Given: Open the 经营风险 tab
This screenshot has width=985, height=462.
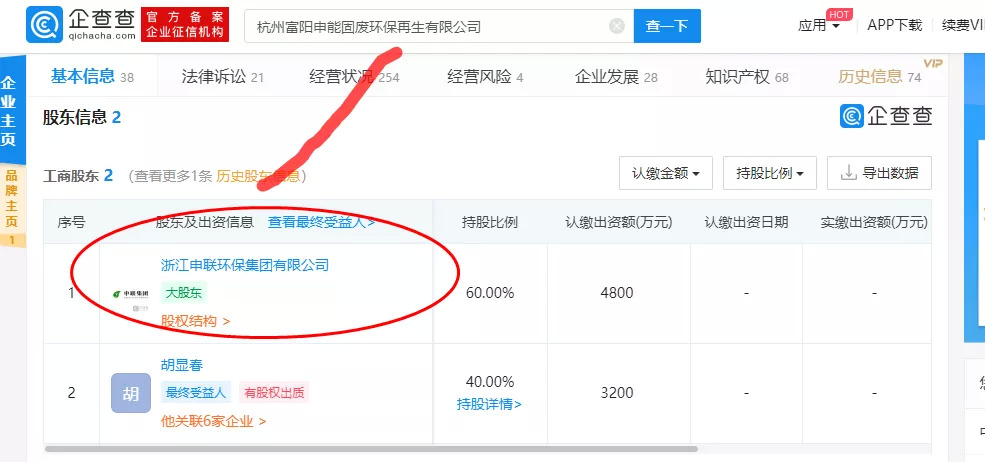Looking at the screenshot, I should [485, 77].
